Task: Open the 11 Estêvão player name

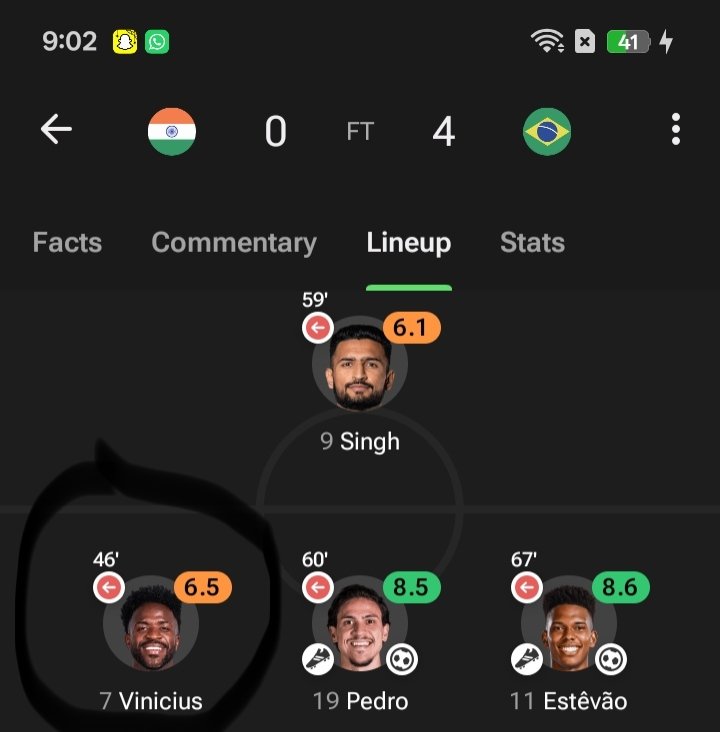Action: (568, 701)
